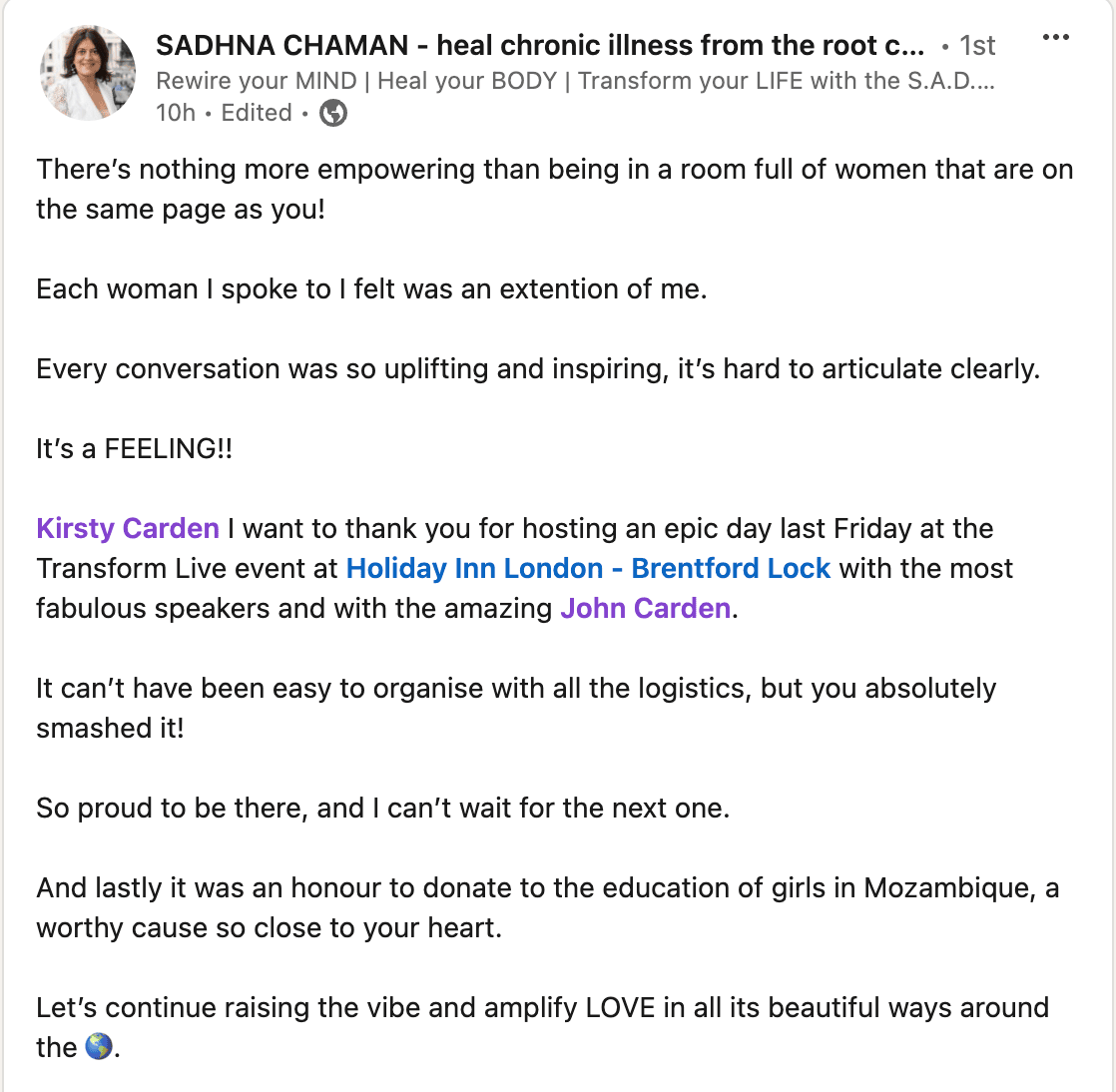Click the globe public visibility icon
This screenshot has width=1116, height=1092.
coord(333,114)
